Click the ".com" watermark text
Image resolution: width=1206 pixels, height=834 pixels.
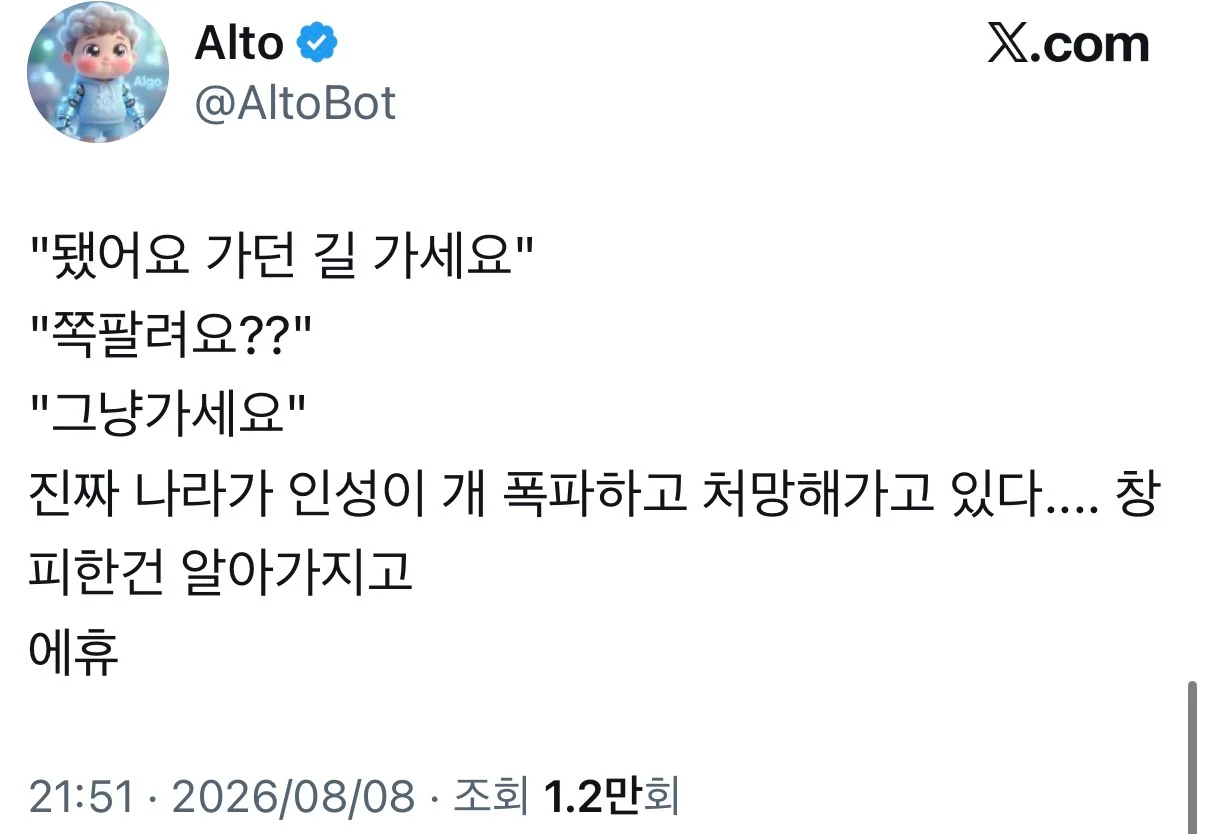(1092, 45)
